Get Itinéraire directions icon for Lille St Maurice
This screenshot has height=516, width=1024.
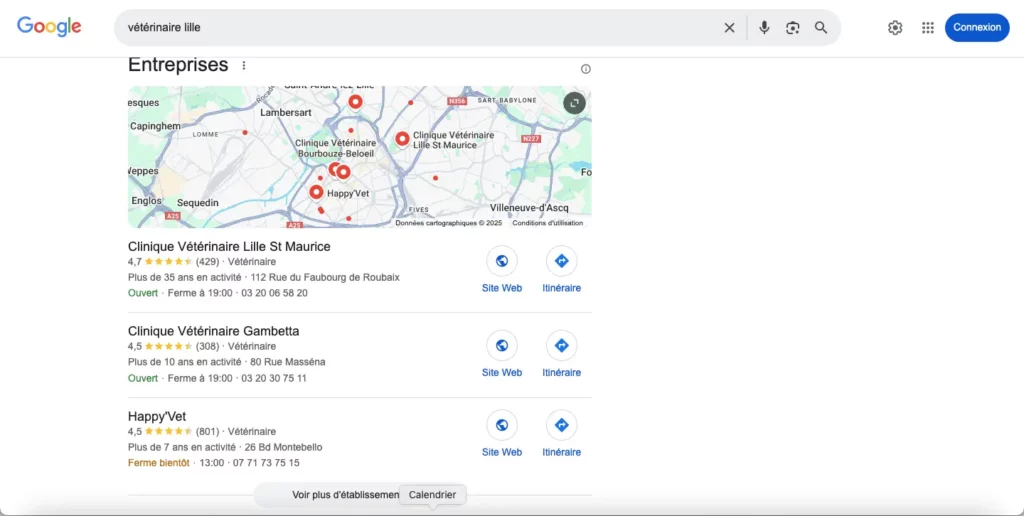click(x=562, y=261)
